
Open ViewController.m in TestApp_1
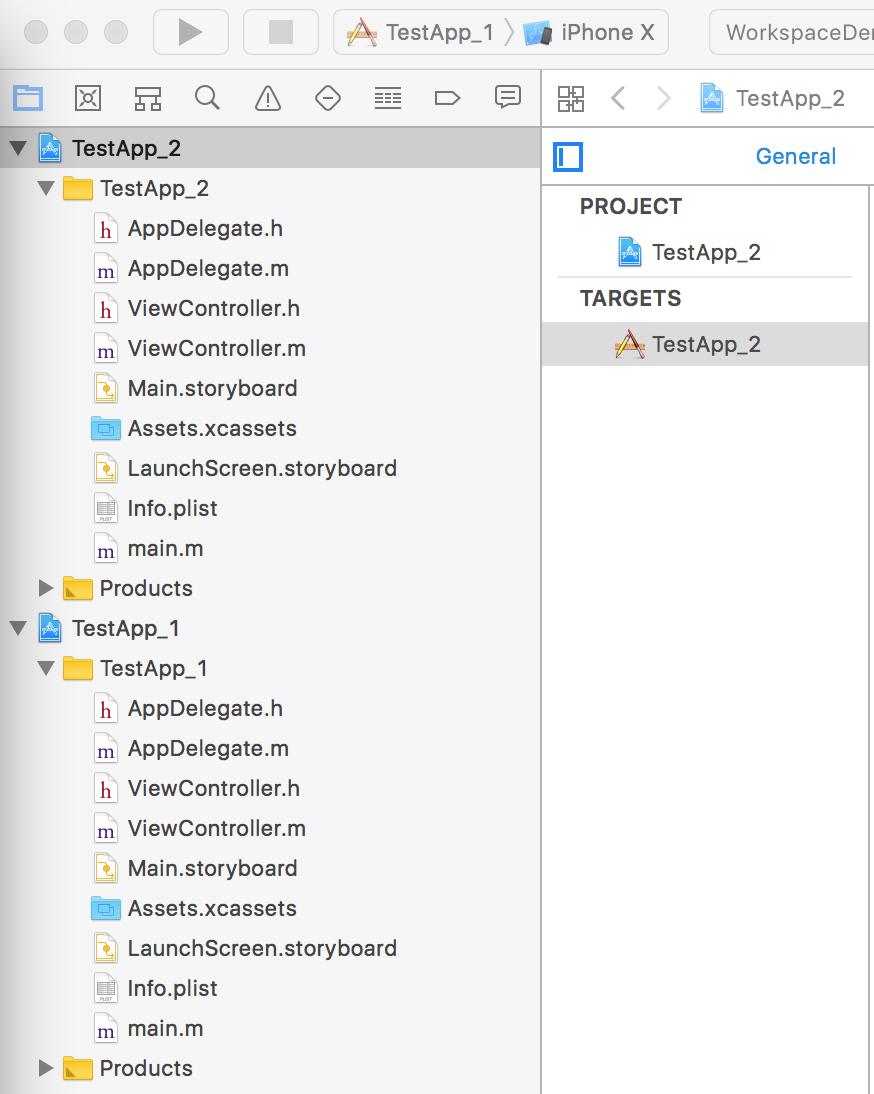click(x=270, y=828)
